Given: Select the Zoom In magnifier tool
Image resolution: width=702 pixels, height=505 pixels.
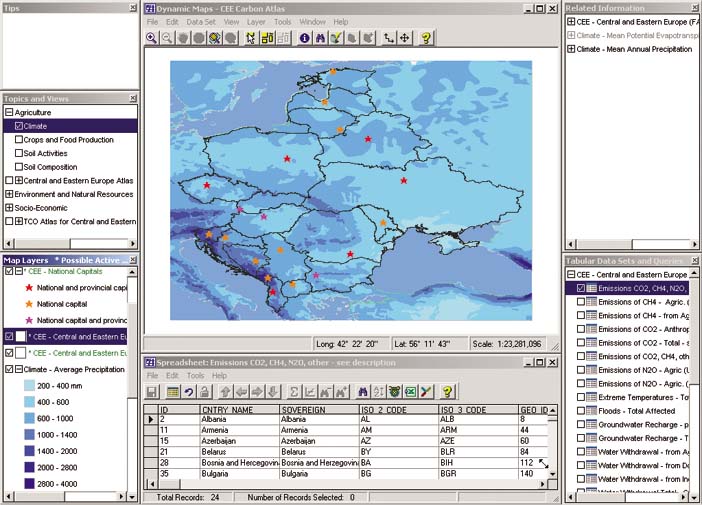Looking at the screenshot, I should click(152, 38).
